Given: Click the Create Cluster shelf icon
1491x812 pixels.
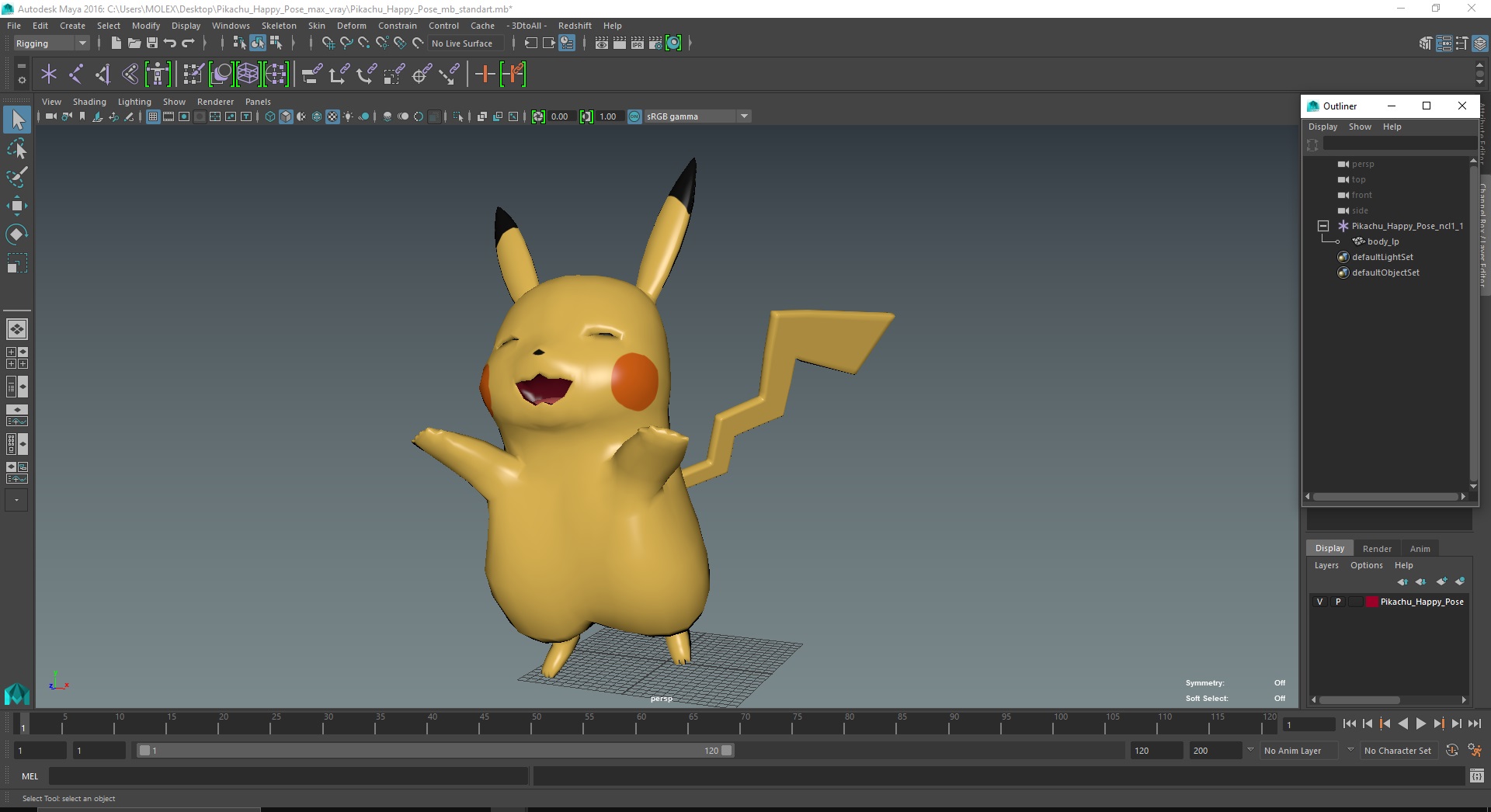Looking at the screenshot, I should pos(276,74).
